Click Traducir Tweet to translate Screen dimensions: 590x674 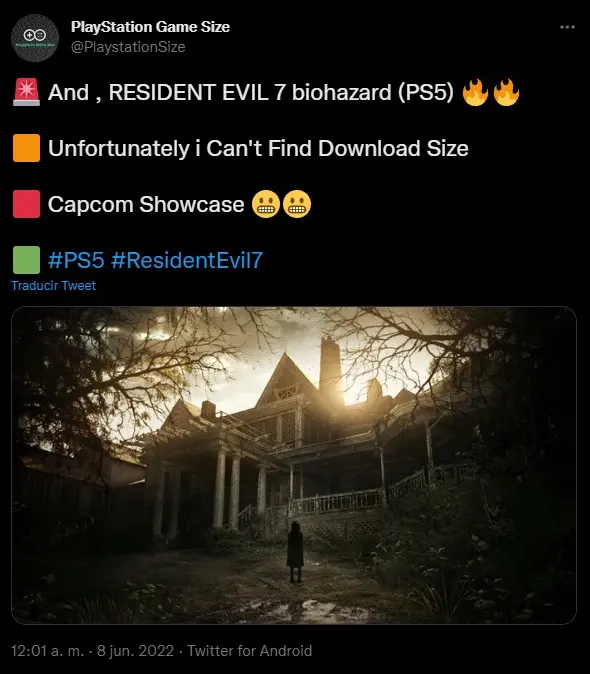tap(53, 285)
